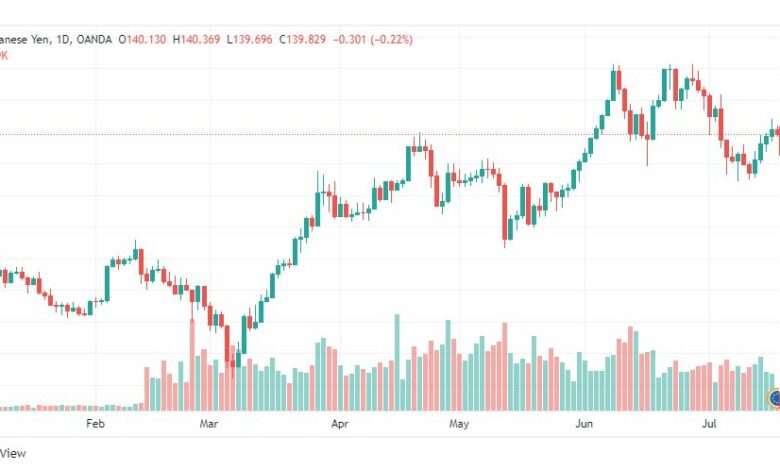
Task: Click the -0.301 (-0.22%) change value
Action: [373, 40]
